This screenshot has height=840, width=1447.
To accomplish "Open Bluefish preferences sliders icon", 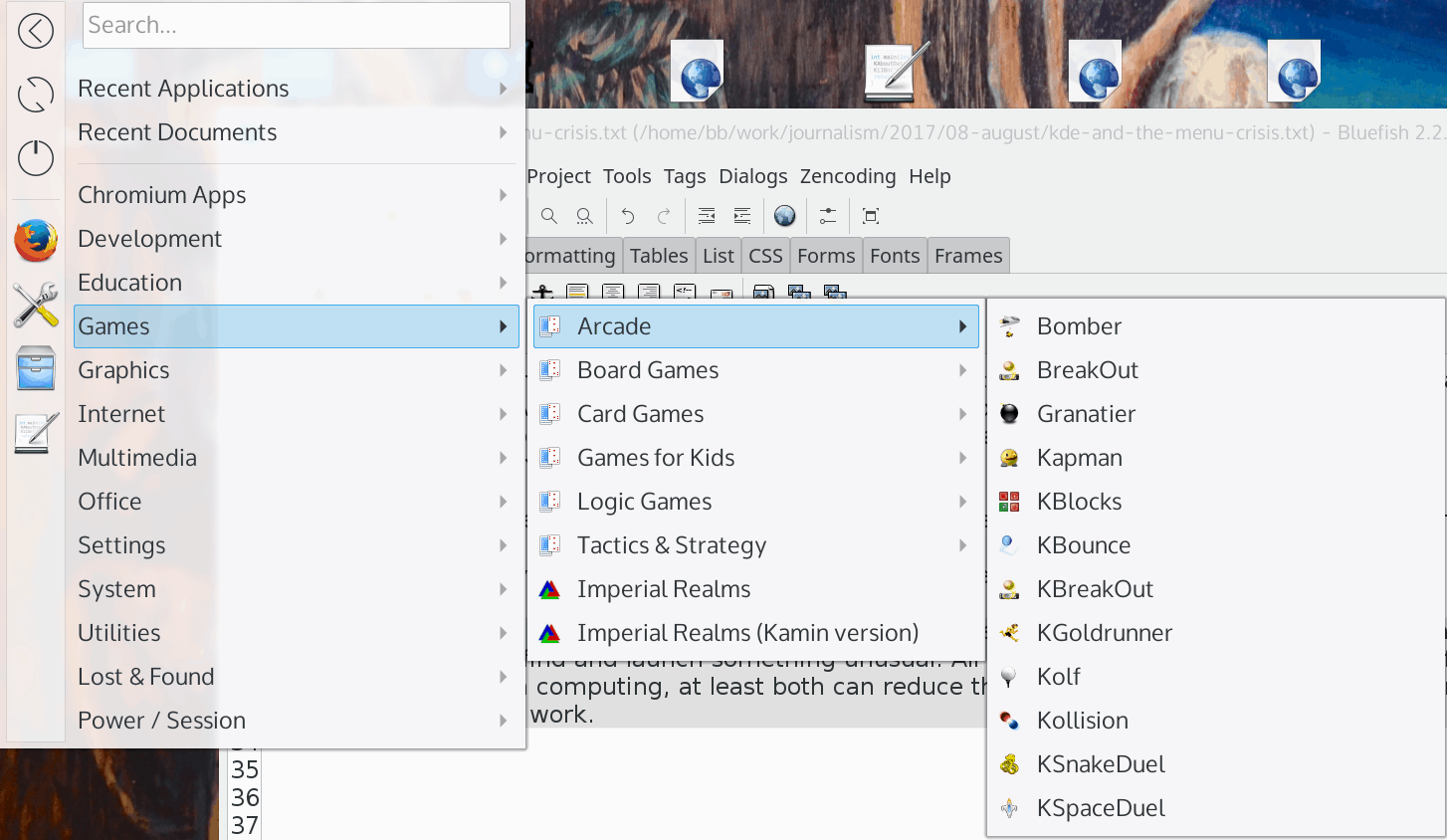I will 828,216.
